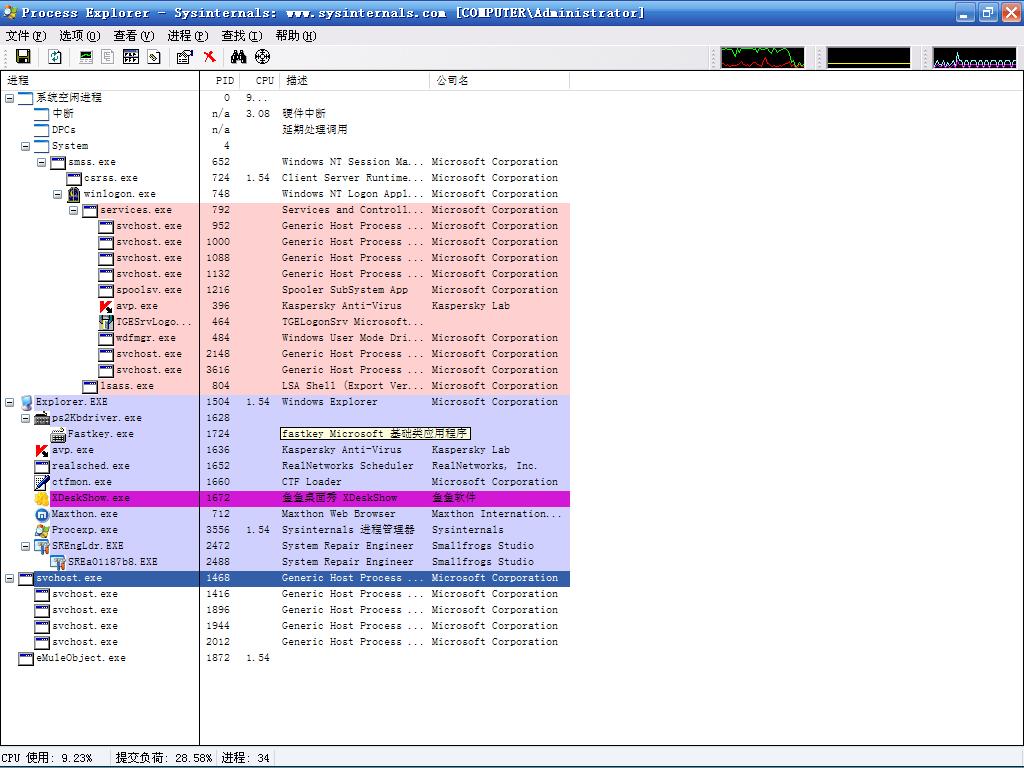
Task: Collapse the services.exe tree node
Action: point(74,210)
